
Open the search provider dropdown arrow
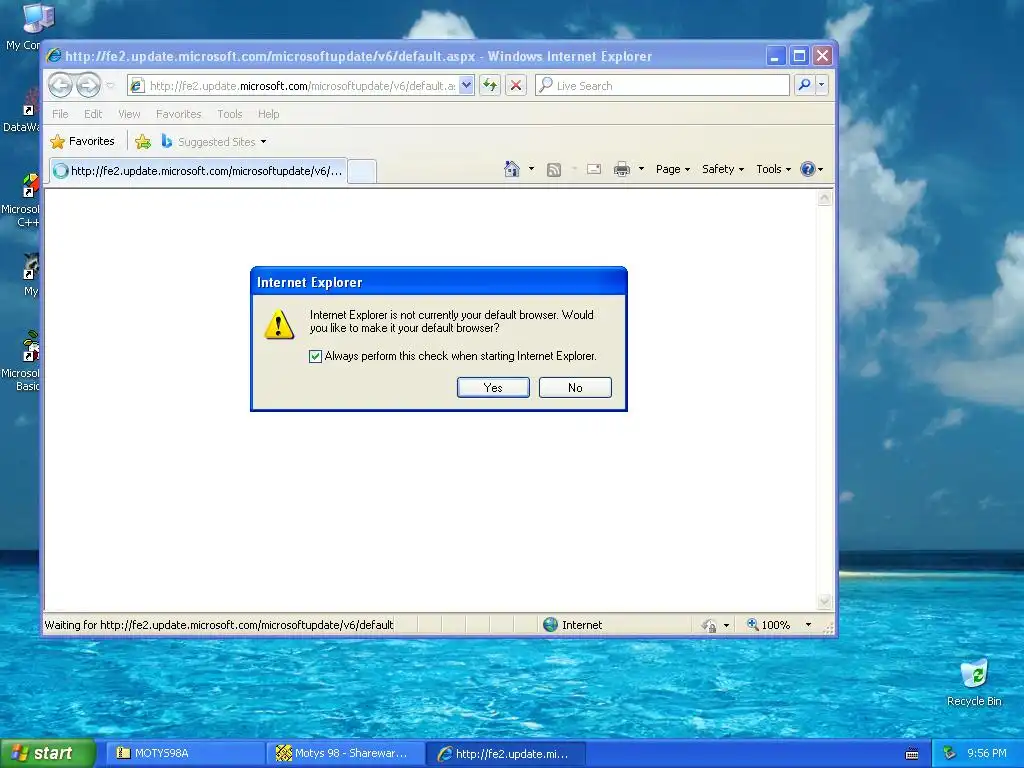click(822, 85)
